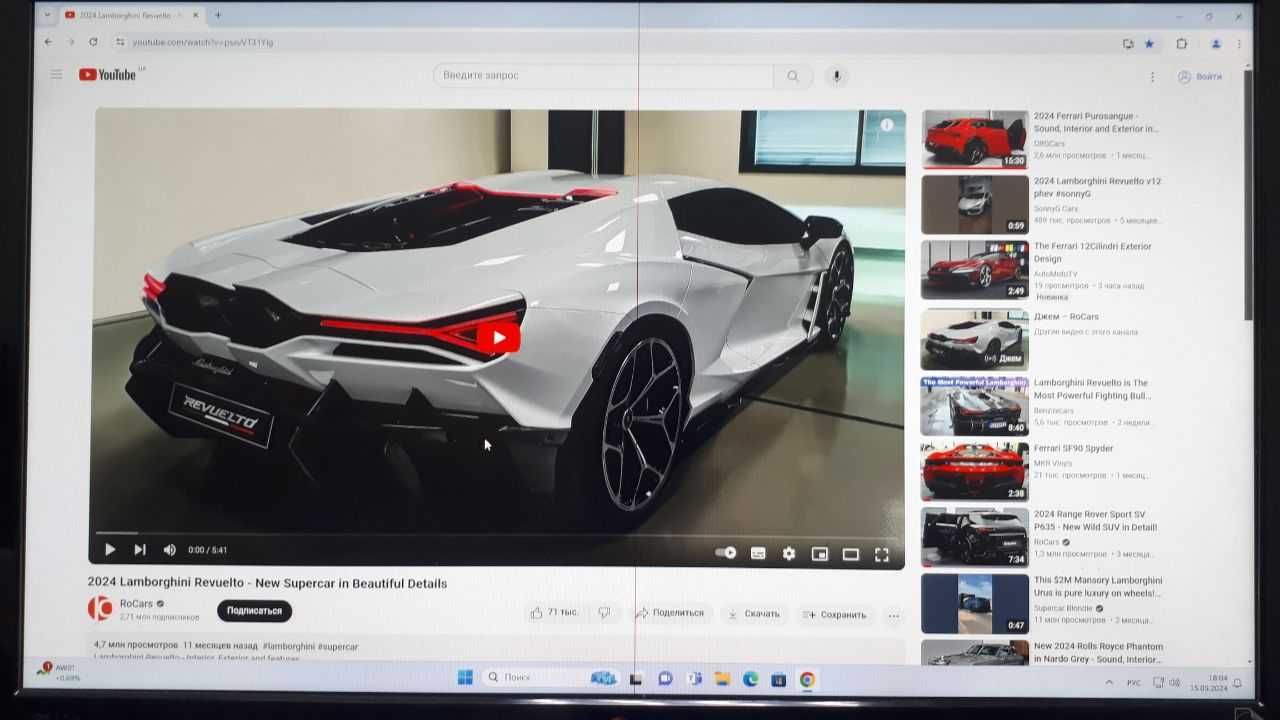1280x720 pixels.
Task: Click the address bar URL
Action: click(203, 43)
